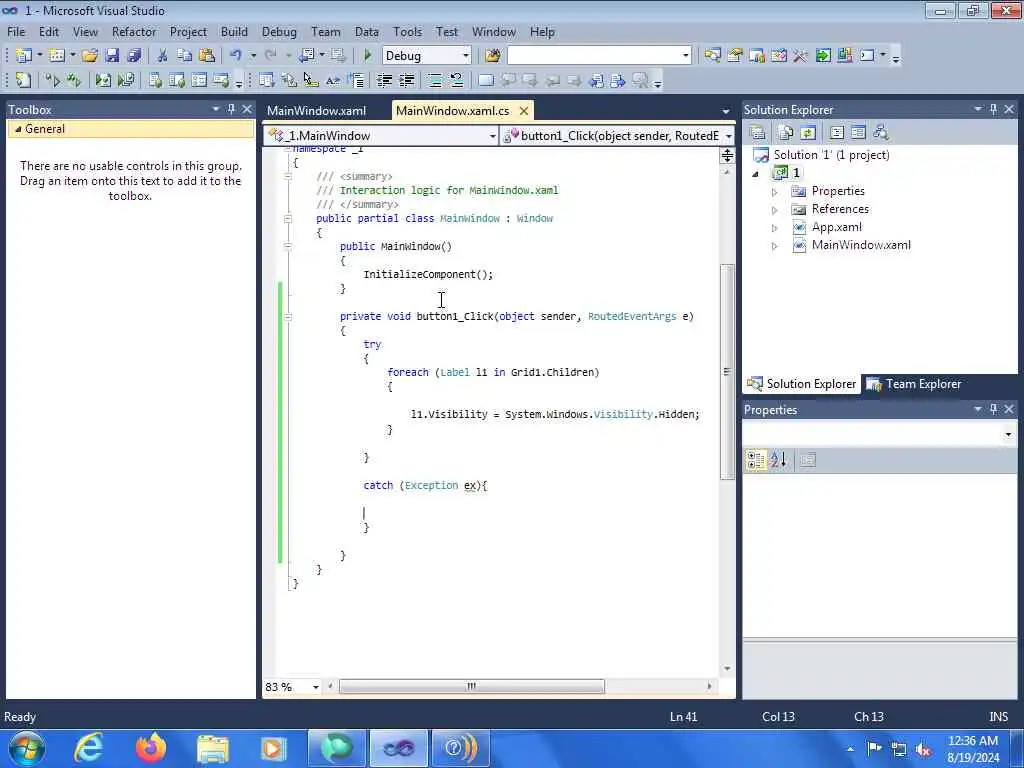Expand the MainWindow.xaml node
Screen dimensions: 1024x768
tap(775, 246)
